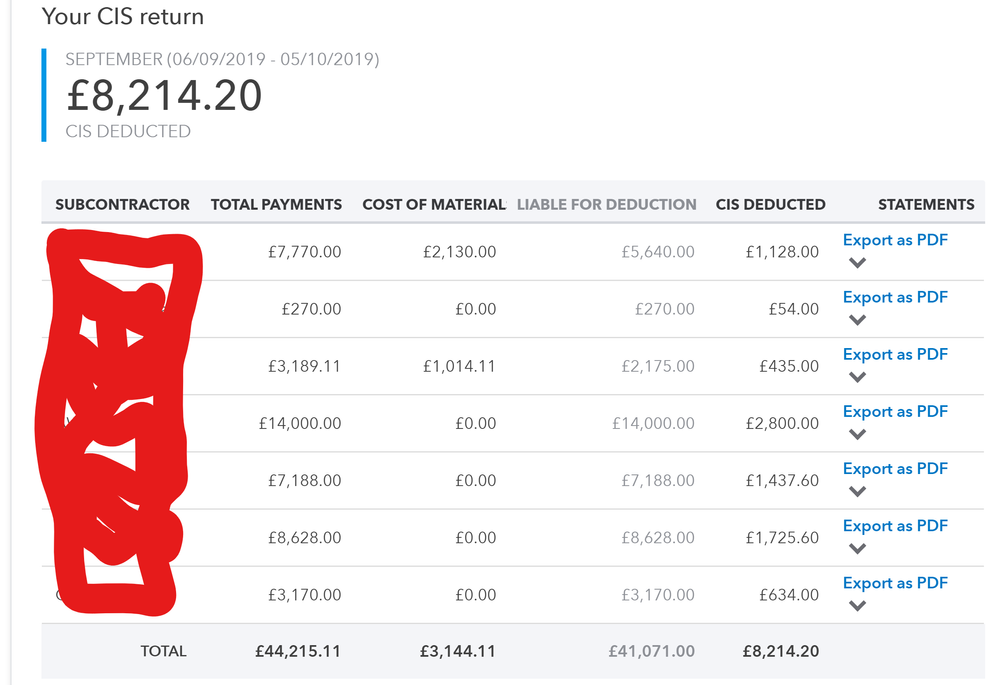The image size is (998, 685).
Task: Click the Total Payments column header
Action: 276,204
